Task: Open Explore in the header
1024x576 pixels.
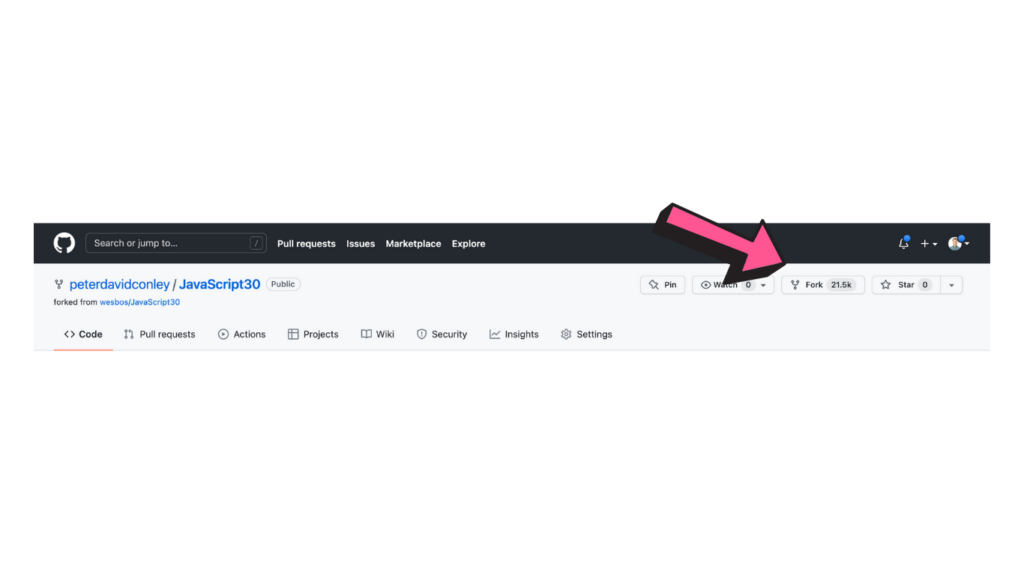Action: click(x=468, y=244)
